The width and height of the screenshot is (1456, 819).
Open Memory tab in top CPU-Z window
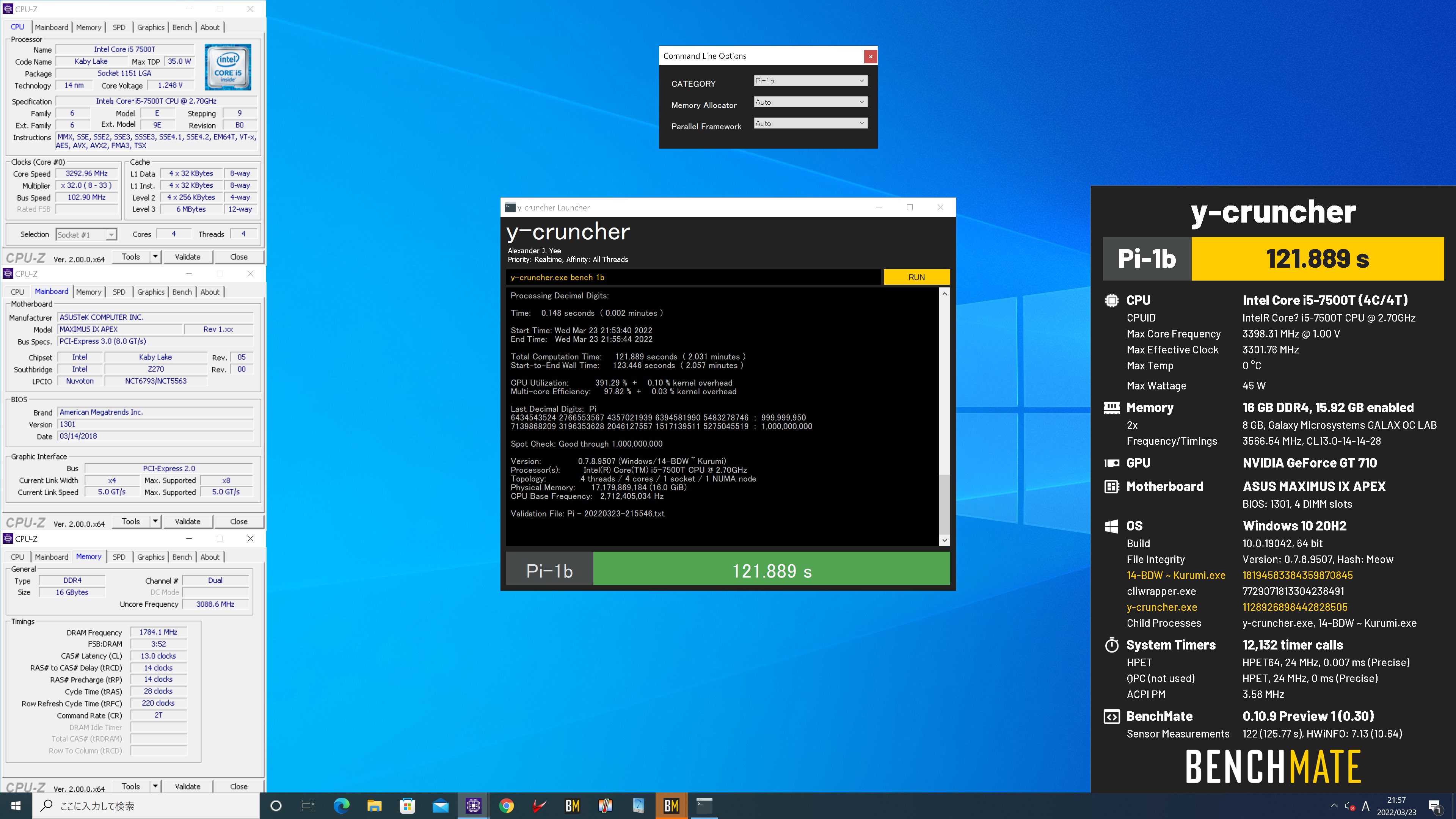pos(89,27)
